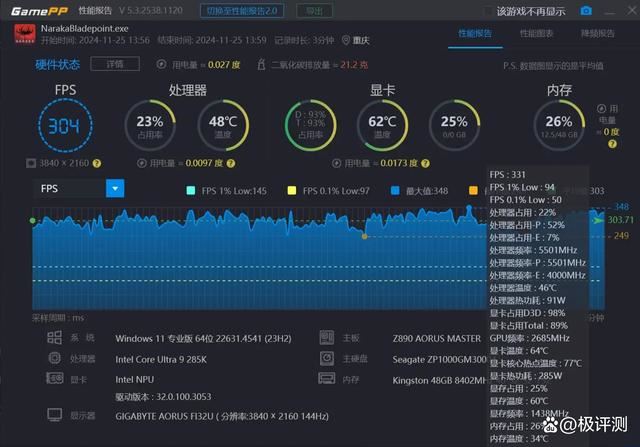This screenshot has height=447, width=640.
Task: Click the GIGABYTE AORUS FI32U display text
Action: click(x=222, y=416)
